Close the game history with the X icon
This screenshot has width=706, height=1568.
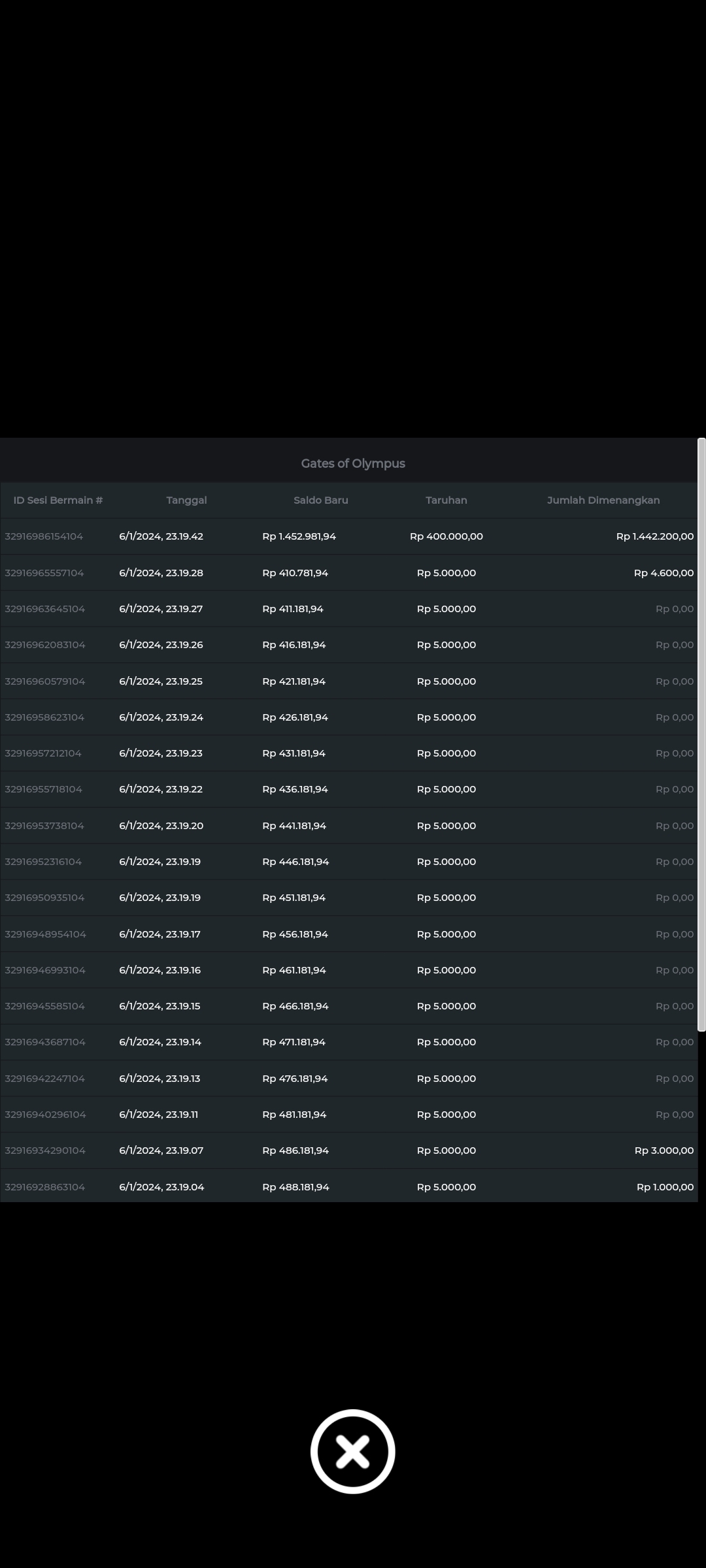pyautogui.click(x=352, y=1451)
